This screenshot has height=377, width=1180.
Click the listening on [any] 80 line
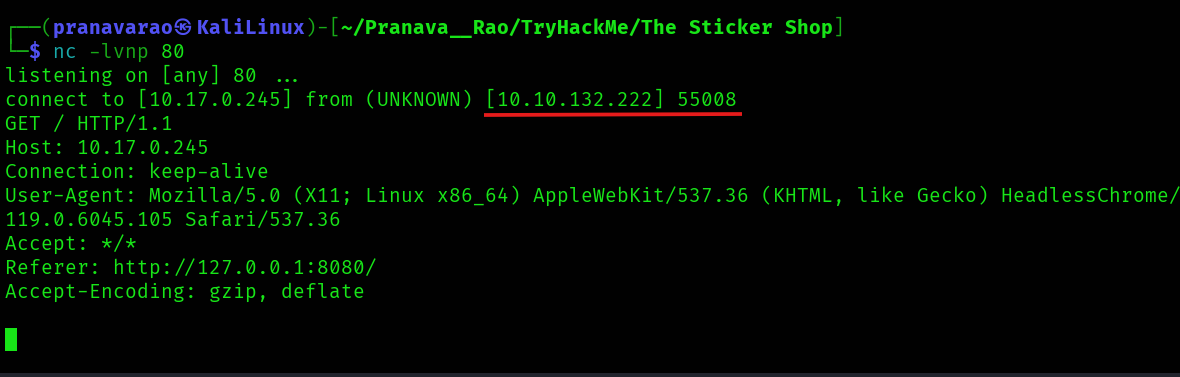click(152, 76)
